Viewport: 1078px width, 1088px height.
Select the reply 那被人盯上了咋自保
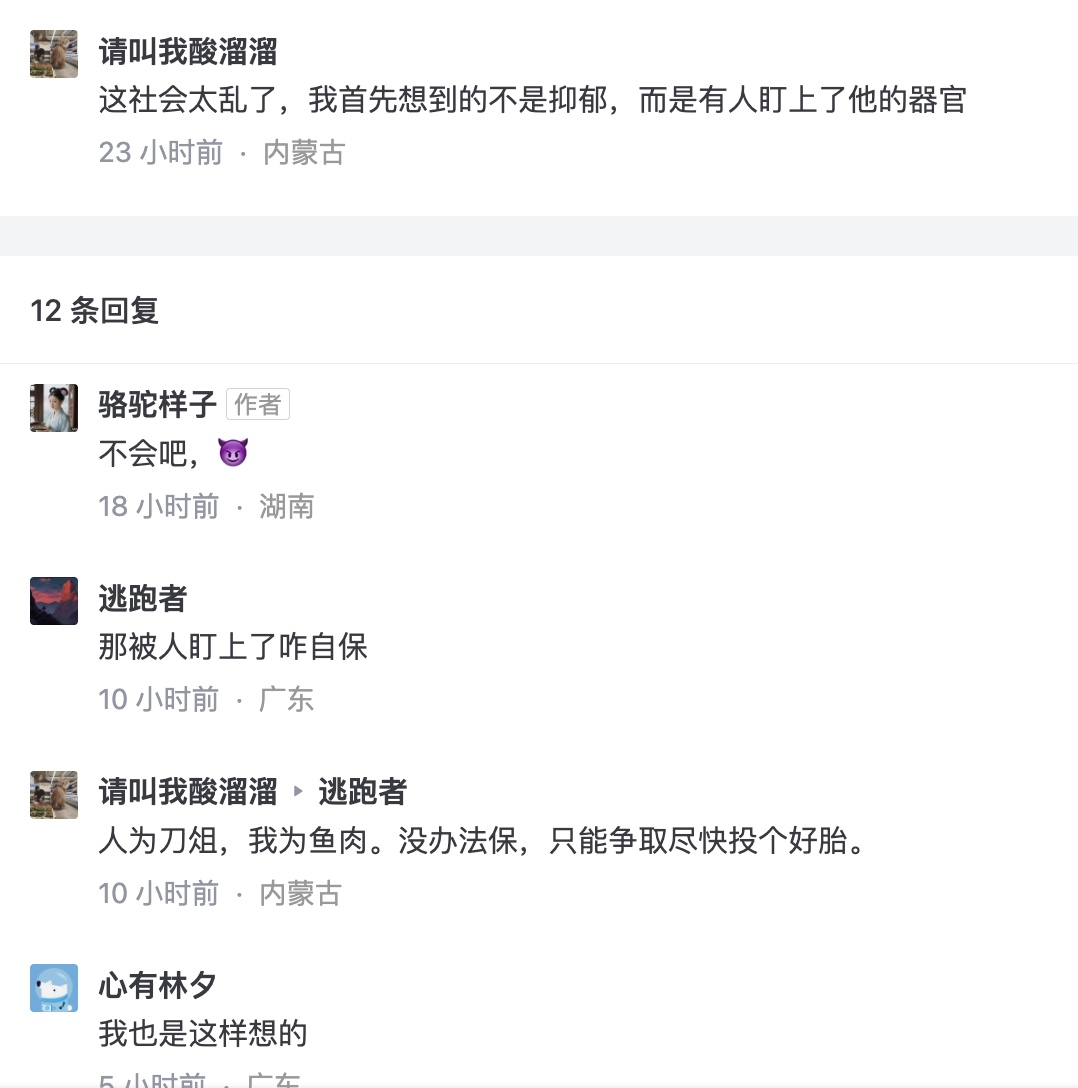point(233,646)
